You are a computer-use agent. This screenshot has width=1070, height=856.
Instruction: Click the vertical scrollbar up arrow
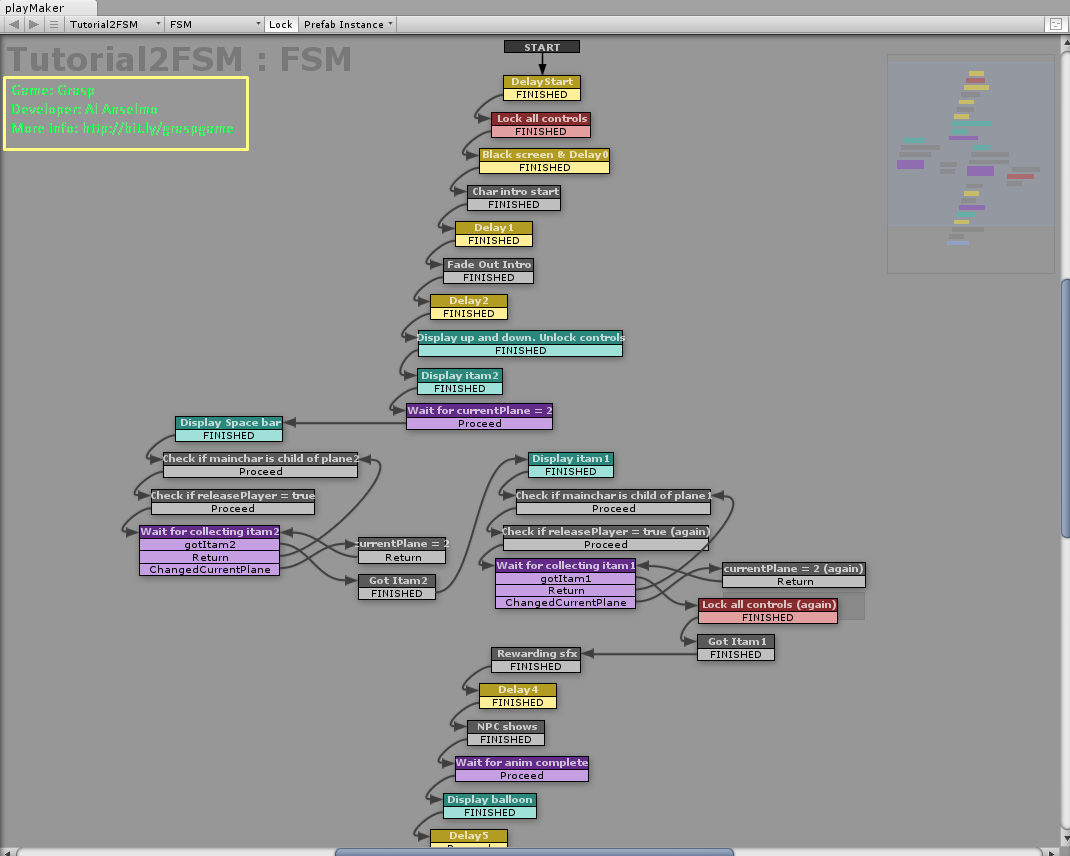[x=1065, y=43]
